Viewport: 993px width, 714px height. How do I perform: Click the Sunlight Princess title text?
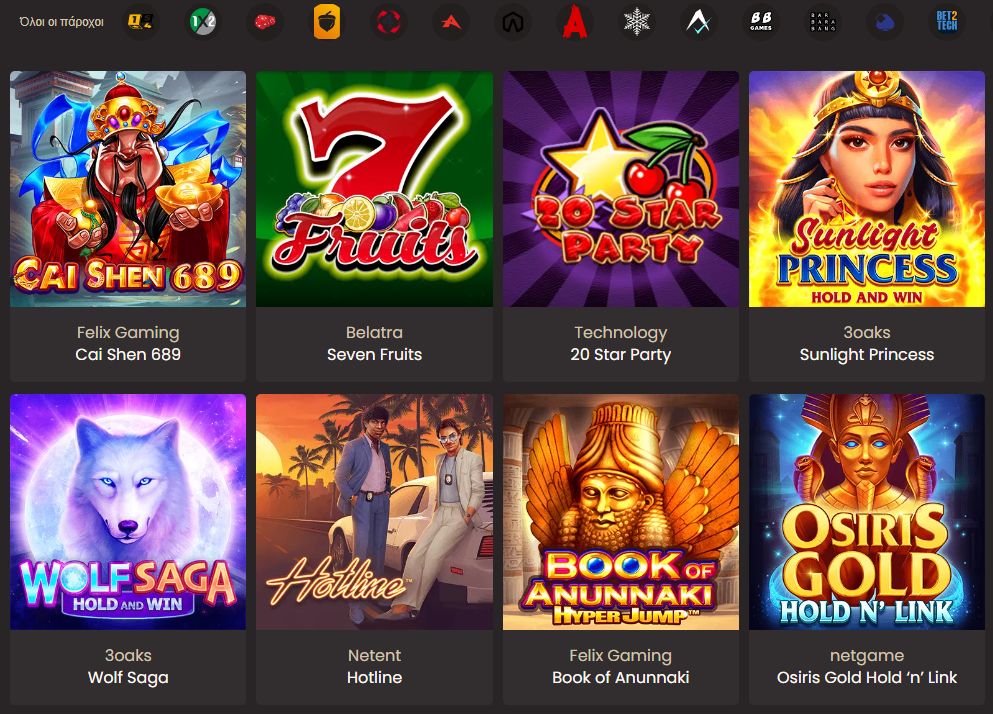pos(867,354)
